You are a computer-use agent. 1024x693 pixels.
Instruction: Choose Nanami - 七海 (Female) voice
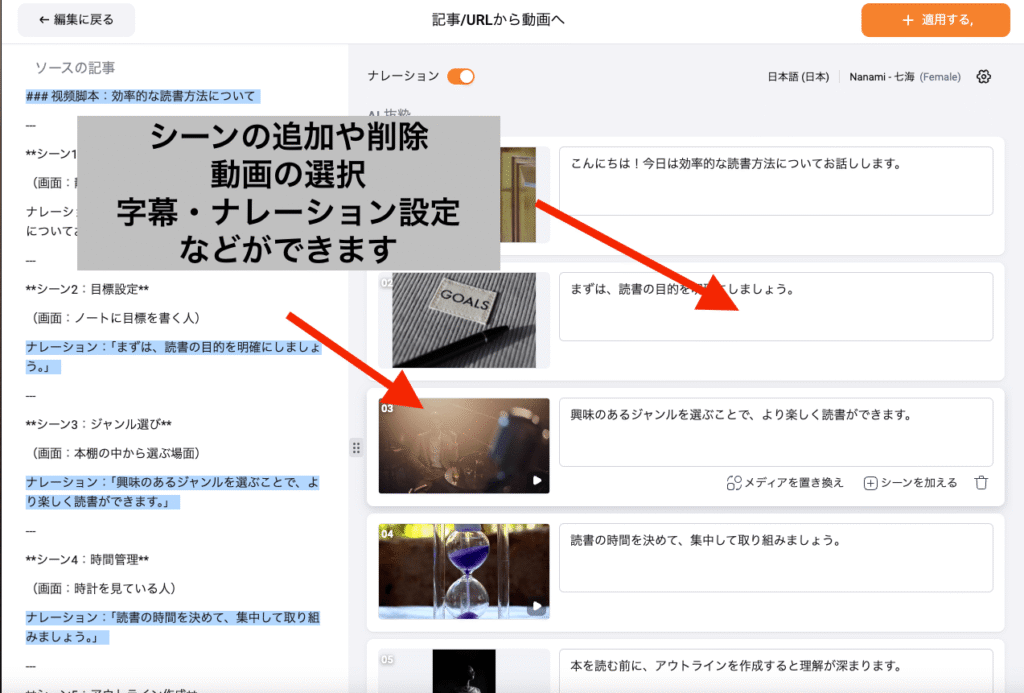click(x=904, y=76)
